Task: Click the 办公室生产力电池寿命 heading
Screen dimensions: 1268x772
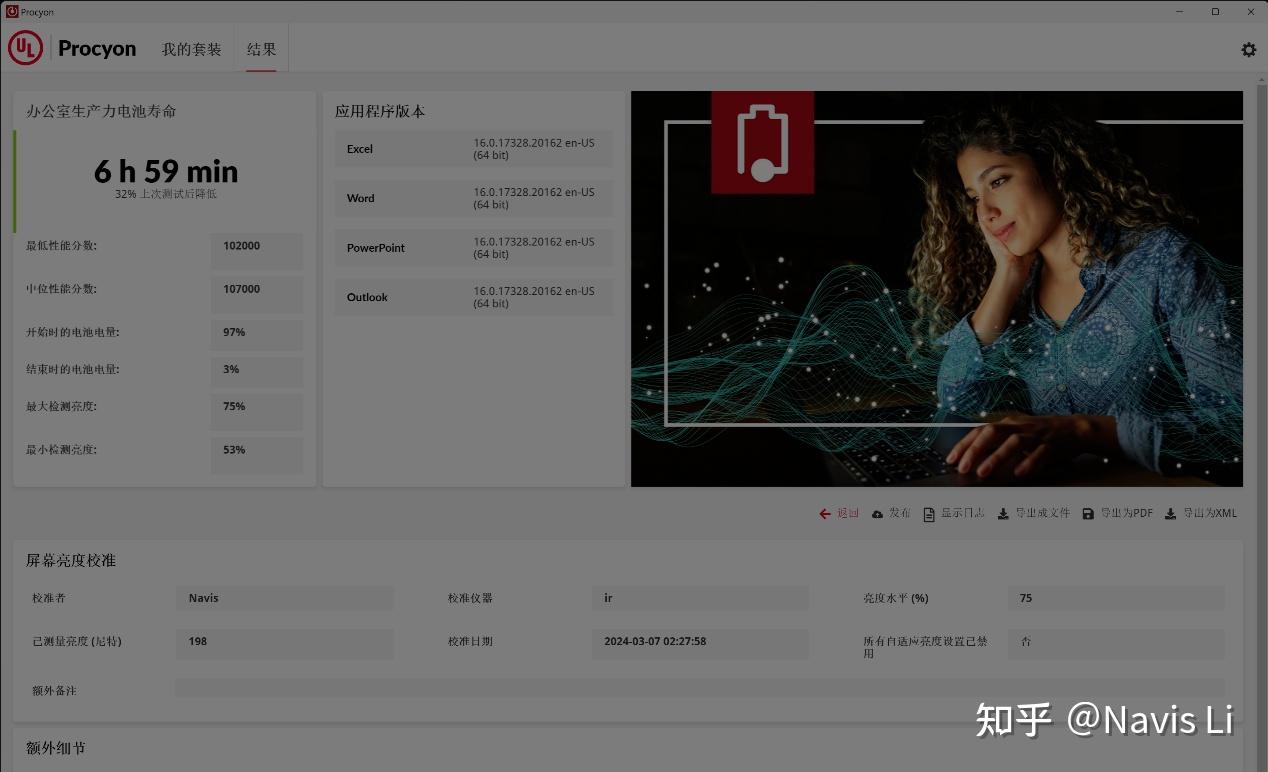Action: 101,111
